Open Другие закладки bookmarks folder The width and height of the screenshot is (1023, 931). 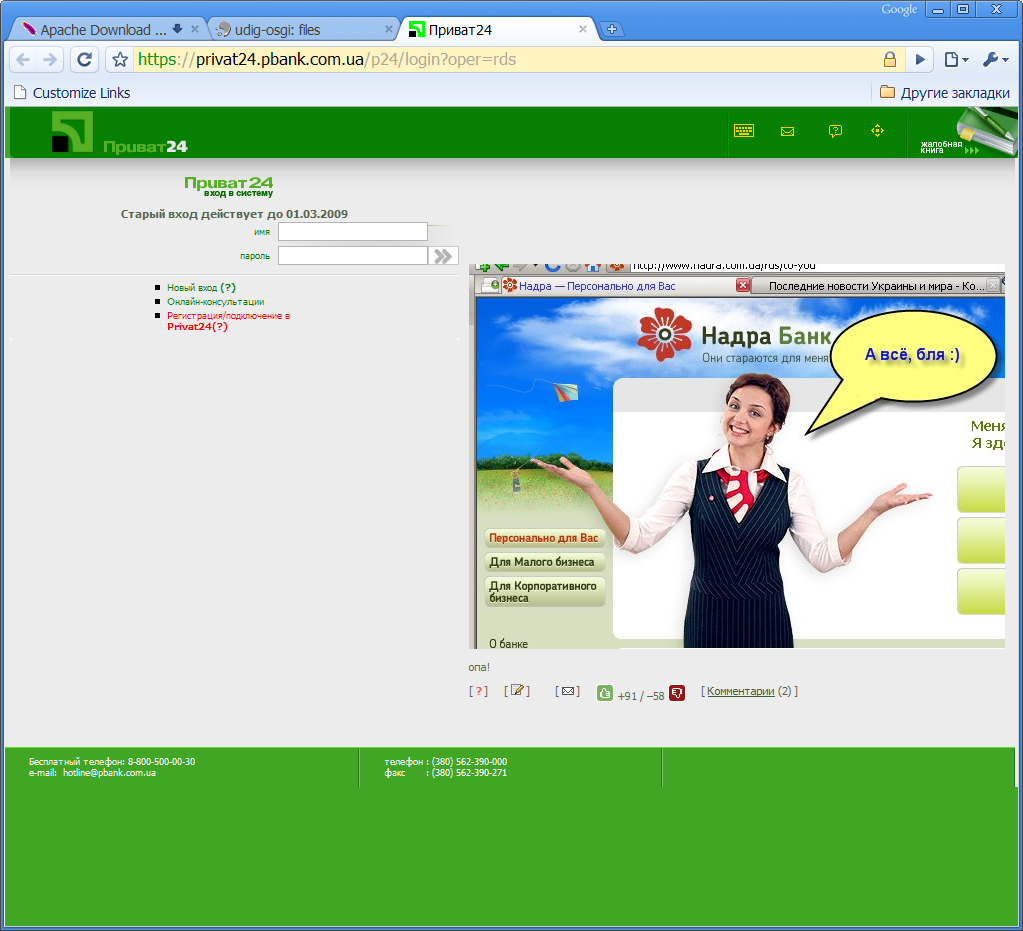pyautogui.click(x=944, y=93)
